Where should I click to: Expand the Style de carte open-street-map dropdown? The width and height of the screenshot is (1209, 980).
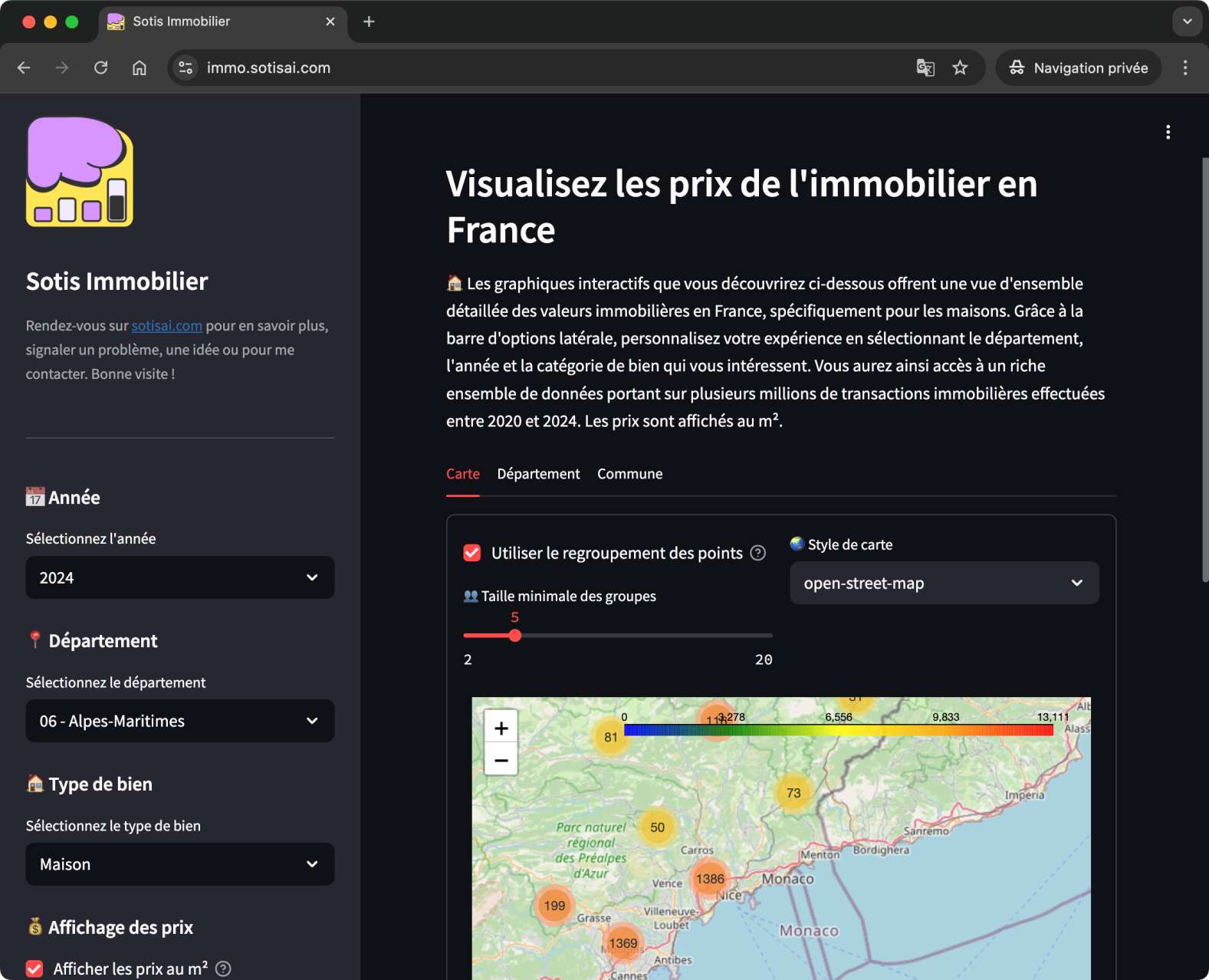pyautogui.click(x=944, y=583)
